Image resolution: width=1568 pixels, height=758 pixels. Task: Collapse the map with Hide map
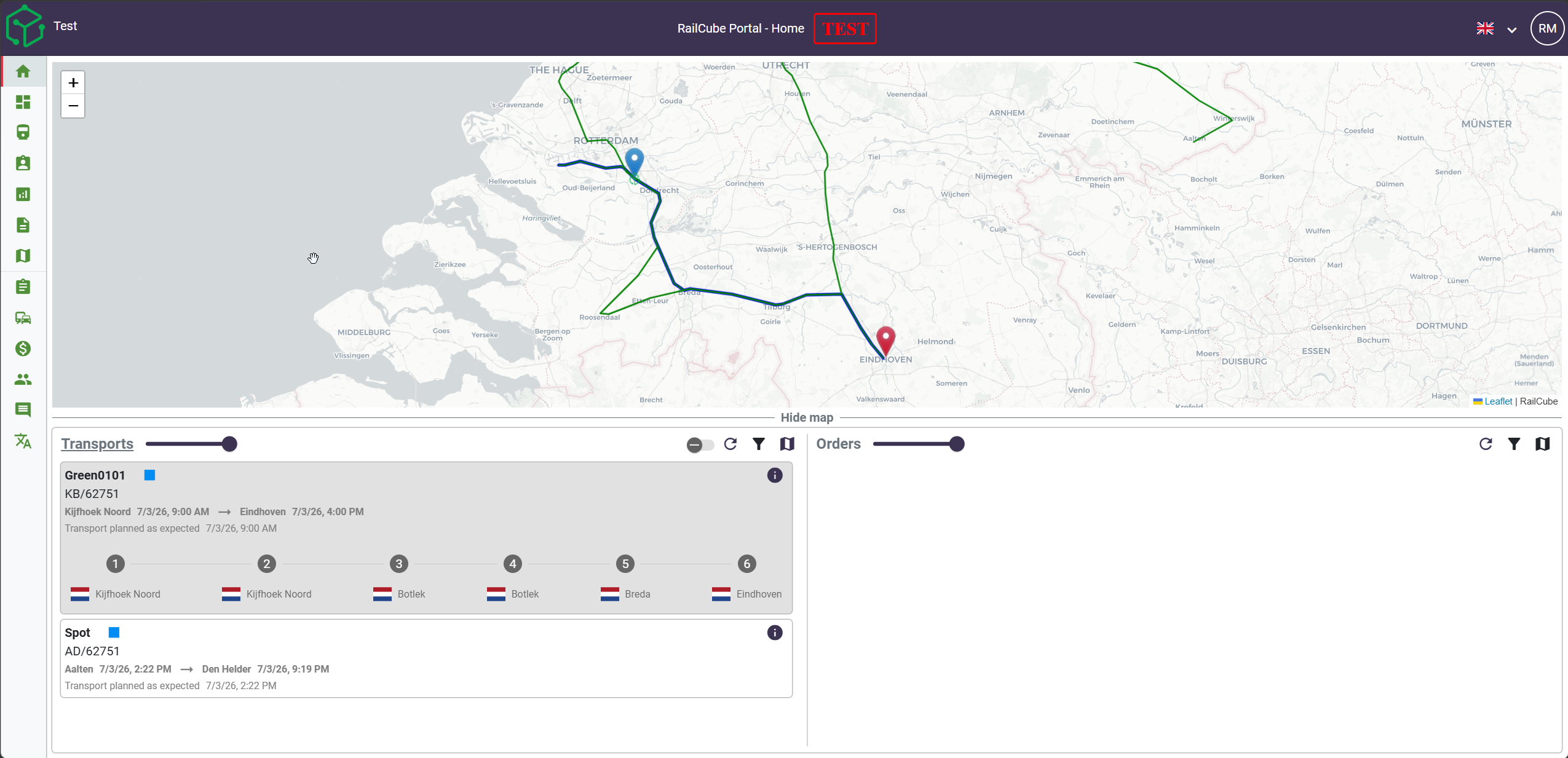[807, 417]
